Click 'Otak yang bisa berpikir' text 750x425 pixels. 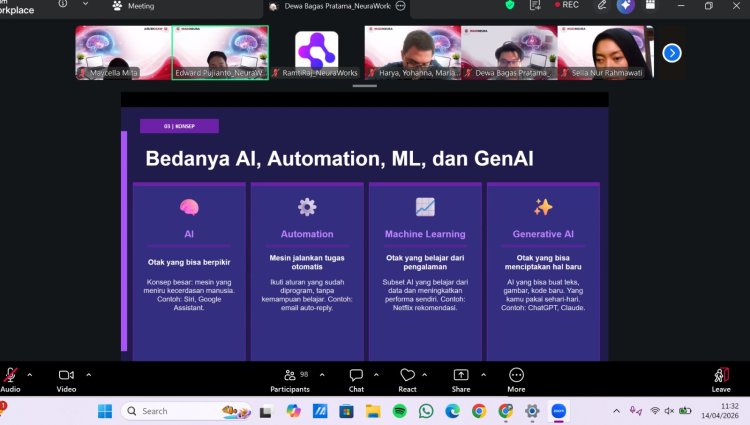(x=189, y=262)
